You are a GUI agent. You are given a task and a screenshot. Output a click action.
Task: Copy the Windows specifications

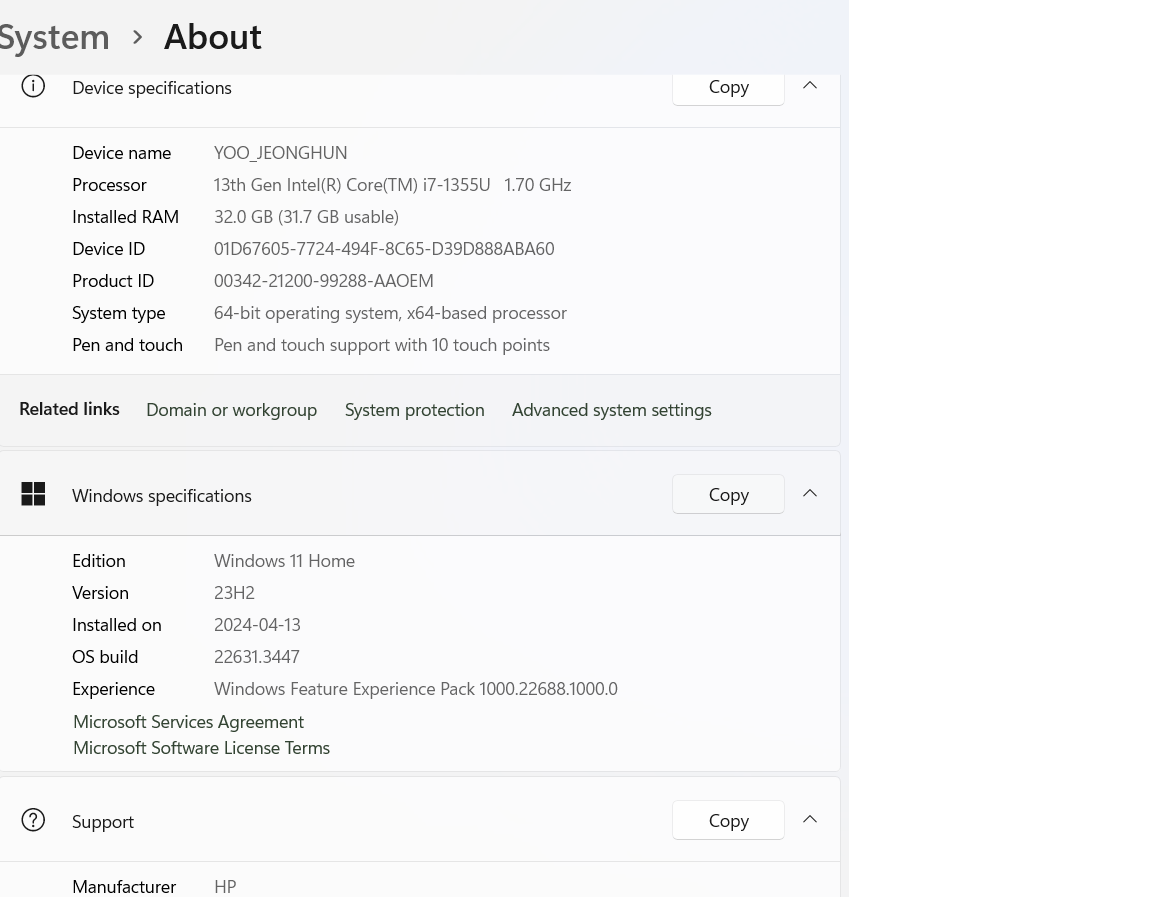[728, 494]
